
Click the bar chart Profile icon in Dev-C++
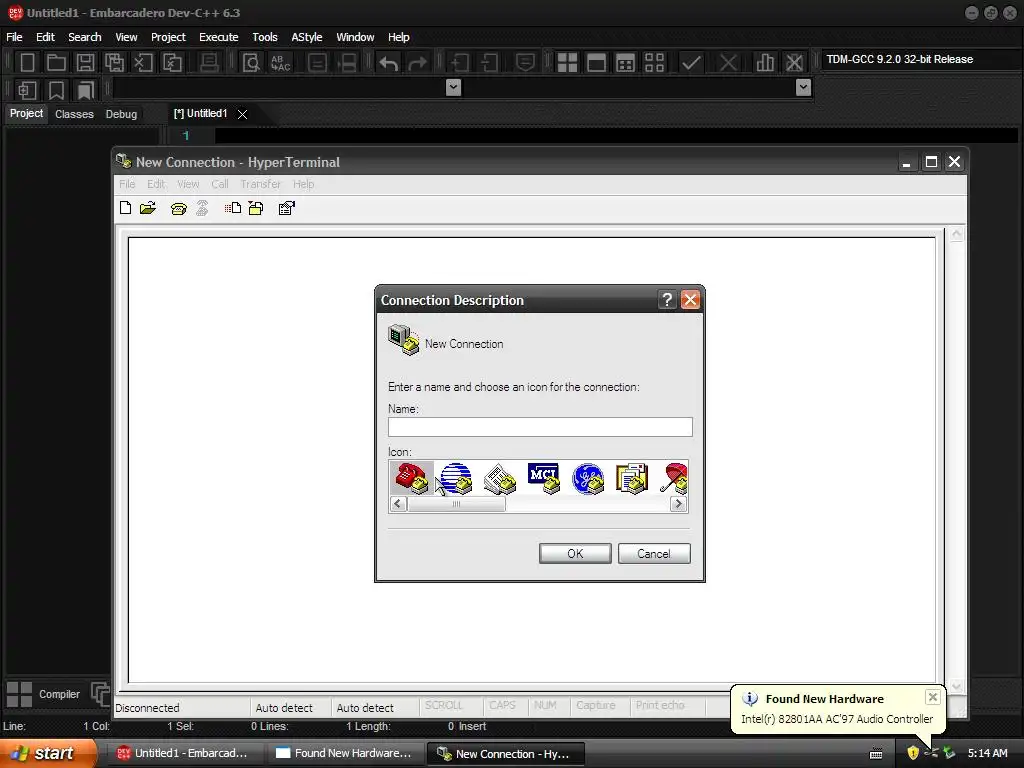point(765,63)
